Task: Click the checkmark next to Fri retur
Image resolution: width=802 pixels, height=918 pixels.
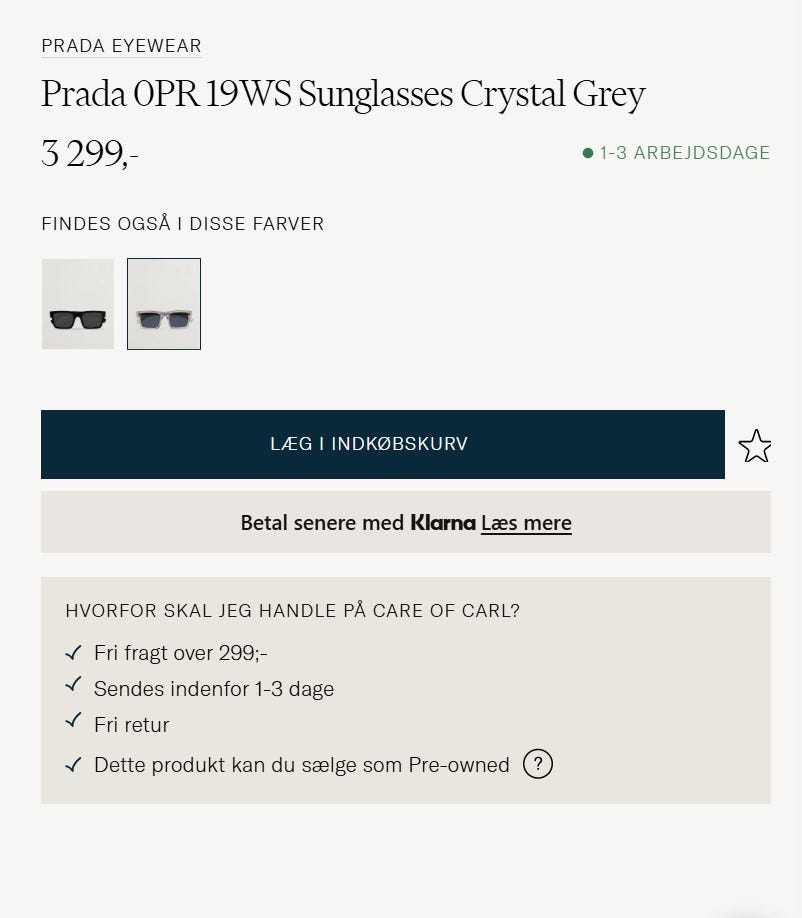Action: [x=72, y=721]
